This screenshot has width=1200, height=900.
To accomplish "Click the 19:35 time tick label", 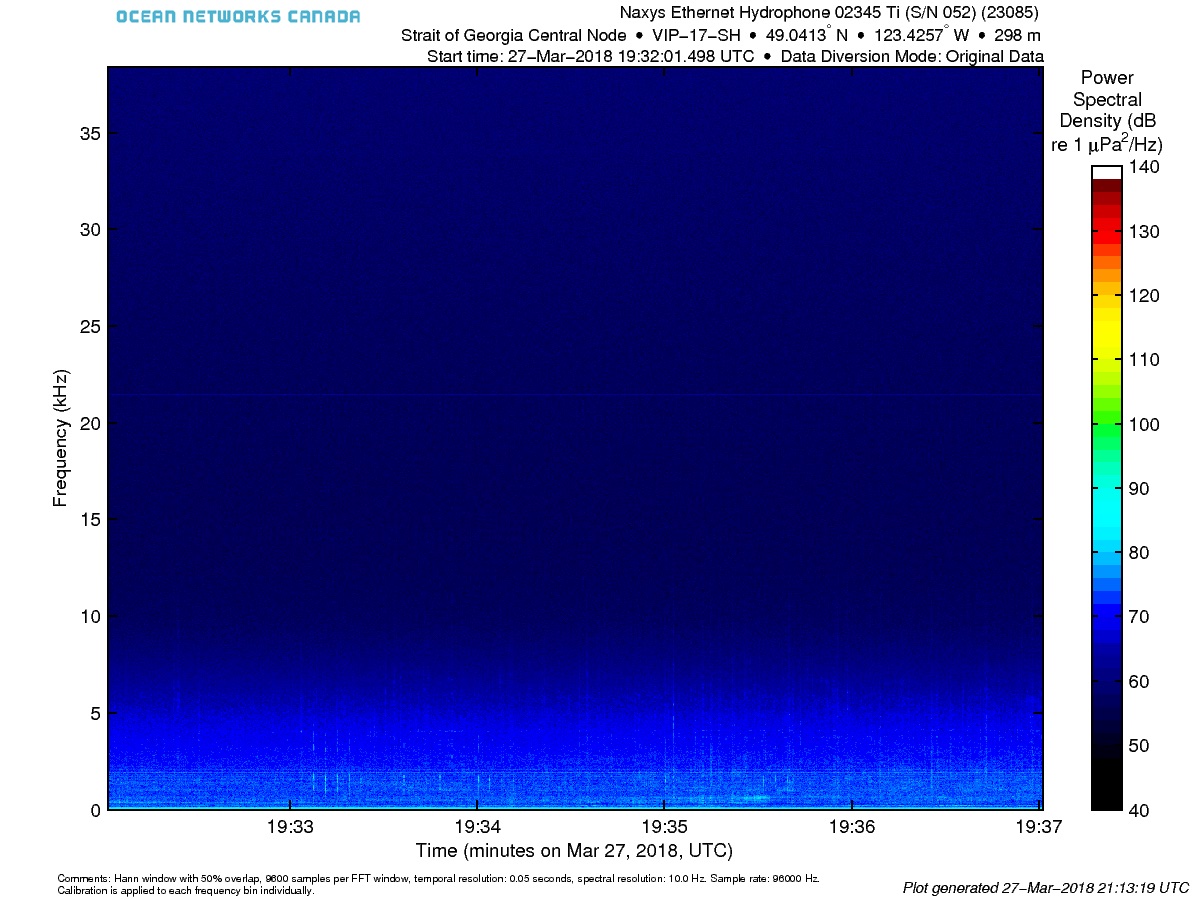I will tap(664, 828).
